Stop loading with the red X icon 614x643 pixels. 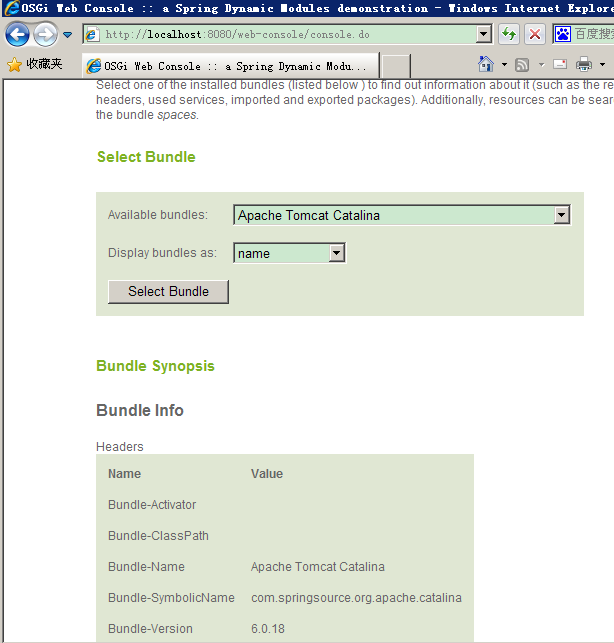pyautogui.click(x=535, y=34)
